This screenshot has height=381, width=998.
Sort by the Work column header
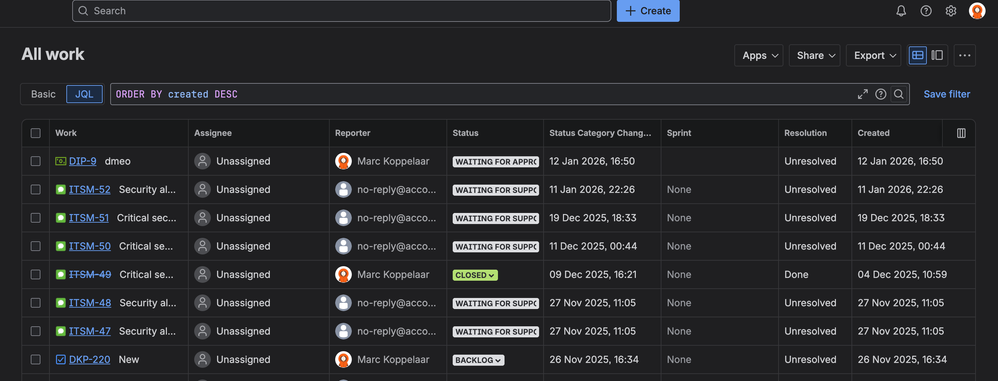pyautogui.click(x=66, y=133)
